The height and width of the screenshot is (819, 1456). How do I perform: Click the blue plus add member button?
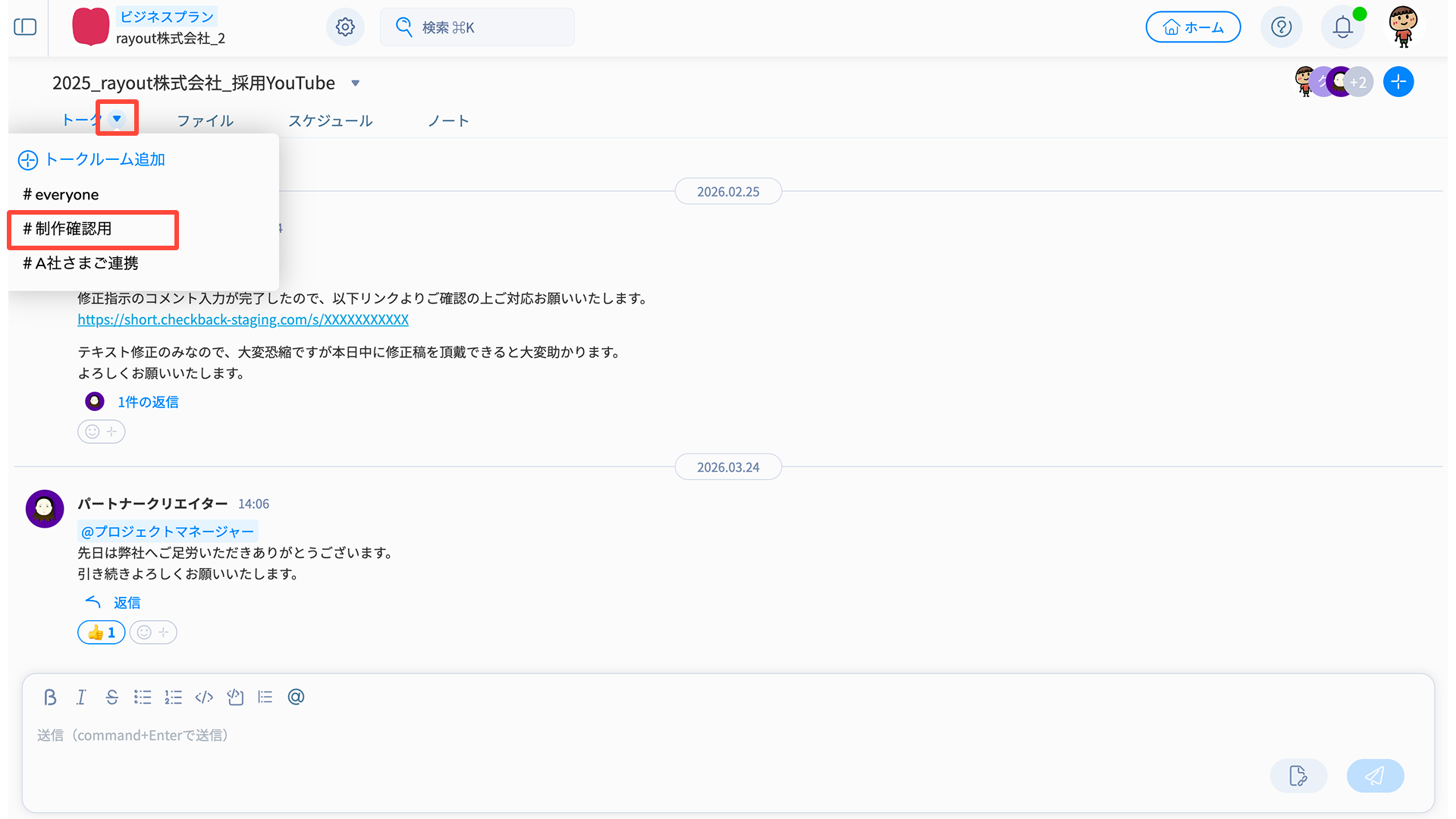pyautogui.click(x=1398, y=82)
